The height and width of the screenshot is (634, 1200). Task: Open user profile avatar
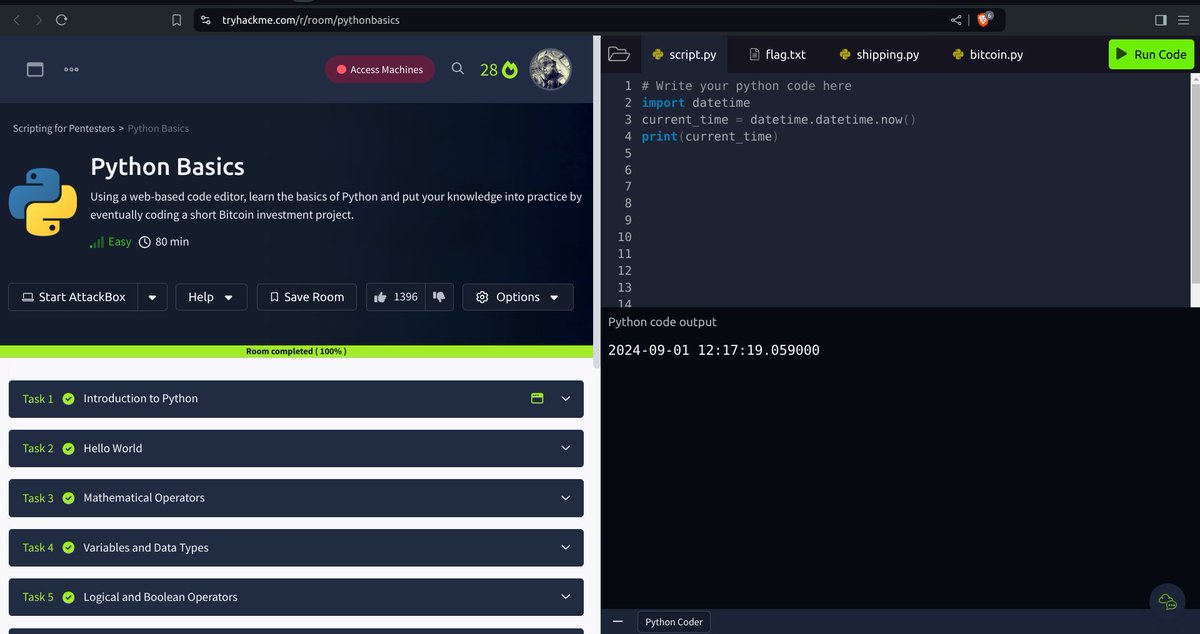(x=550, y=69)
